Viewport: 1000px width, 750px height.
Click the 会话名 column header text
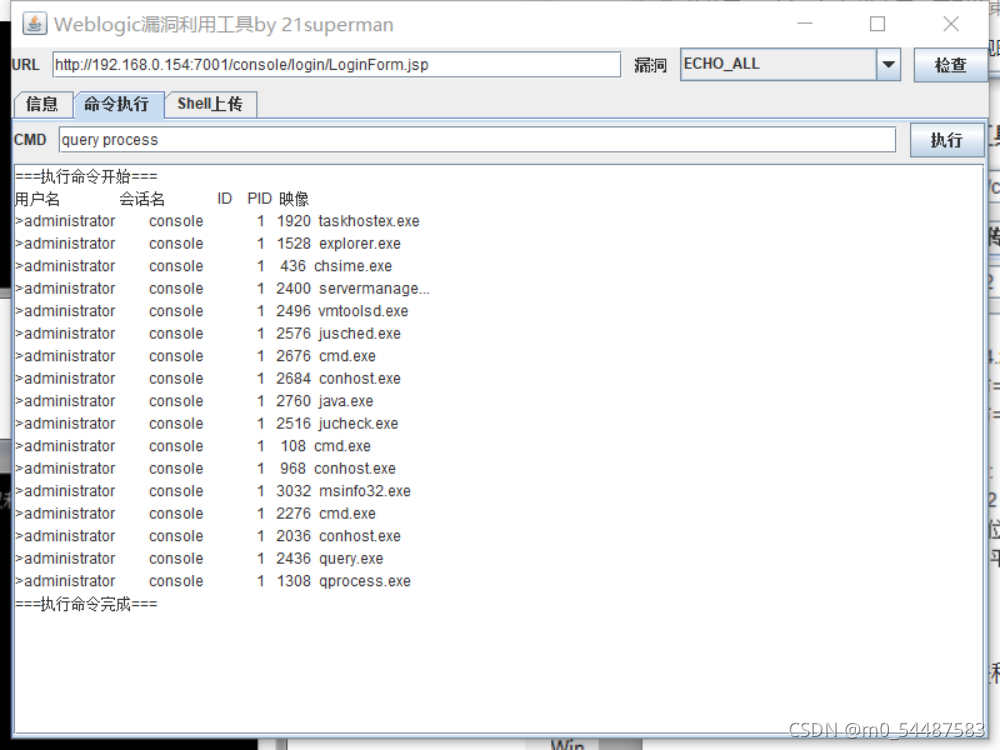point(142,199)
